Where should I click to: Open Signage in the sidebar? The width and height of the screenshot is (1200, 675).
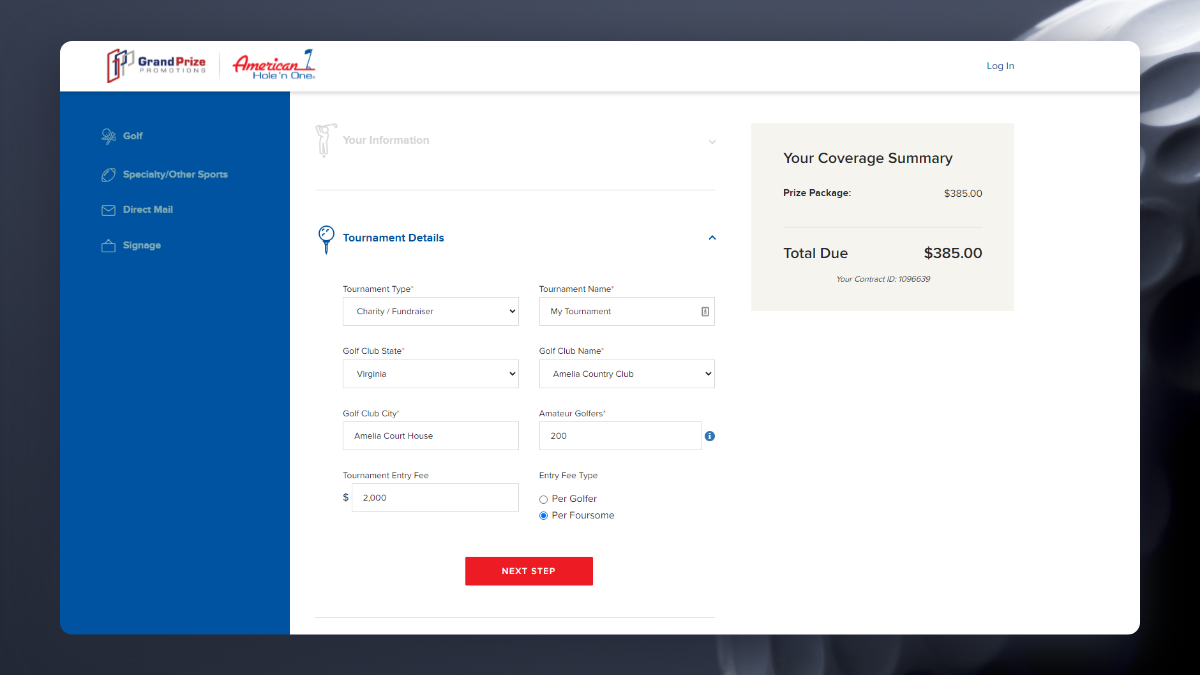click(142, 246)
